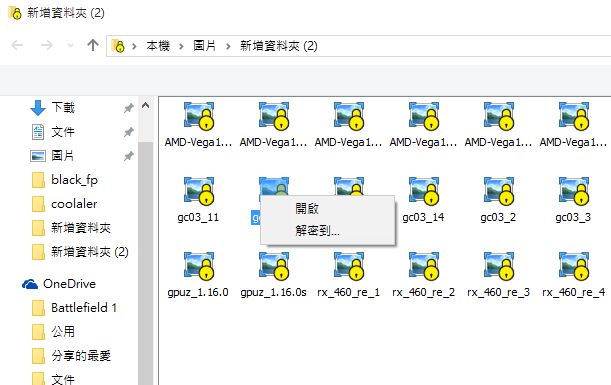Click the gc03_3 file name label
This screenshot has height=385, width=611.
click(573, 217)
